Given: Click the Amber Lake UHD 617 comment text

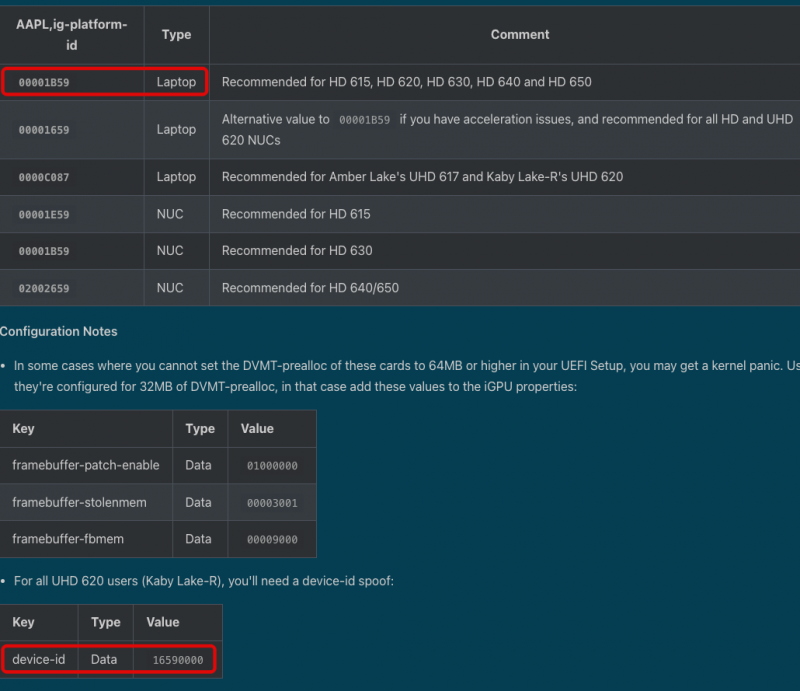Looking at the screenshot, I should tap(422, 177).
